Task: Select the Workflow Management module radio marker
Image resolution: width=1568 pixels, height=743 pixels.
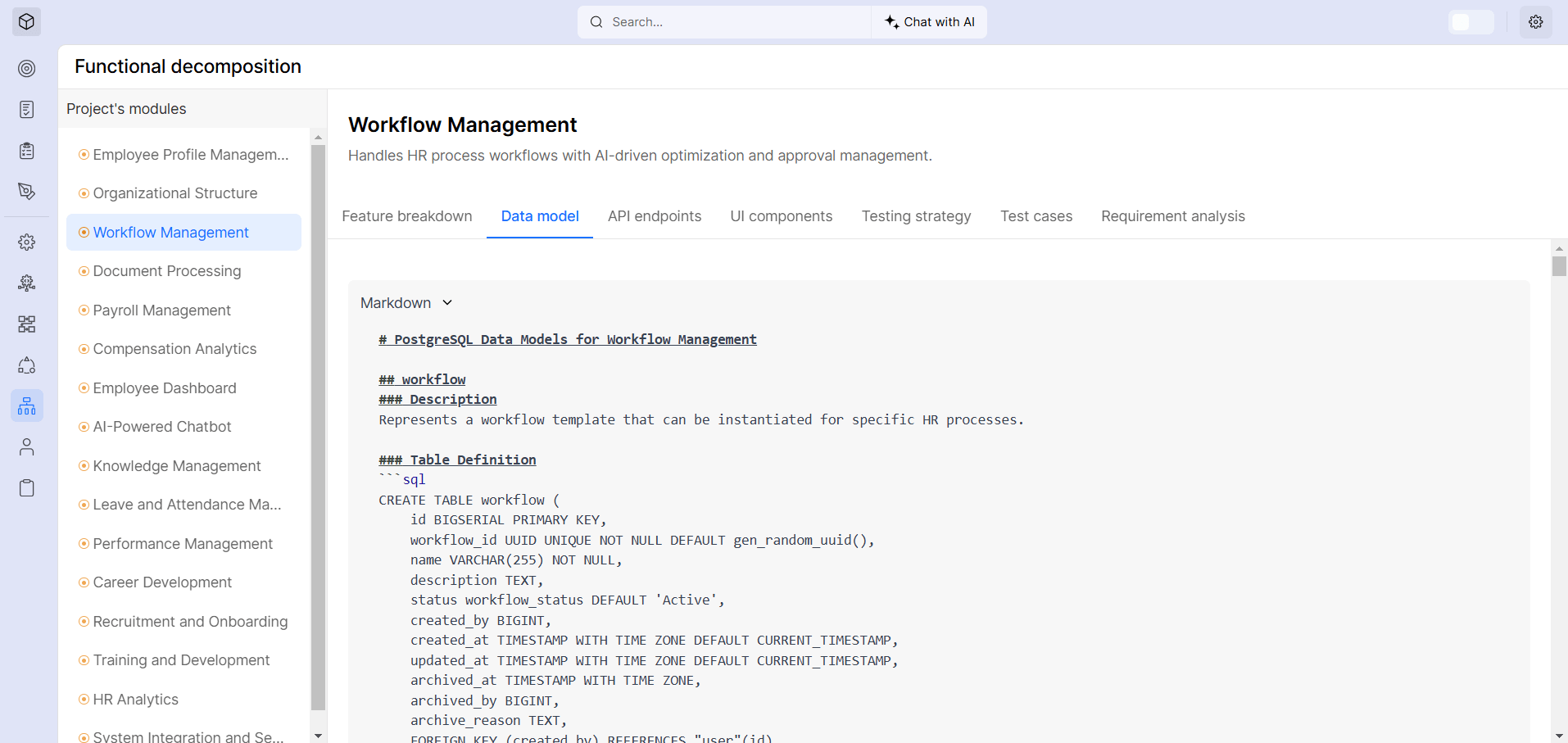Action: 84,232
